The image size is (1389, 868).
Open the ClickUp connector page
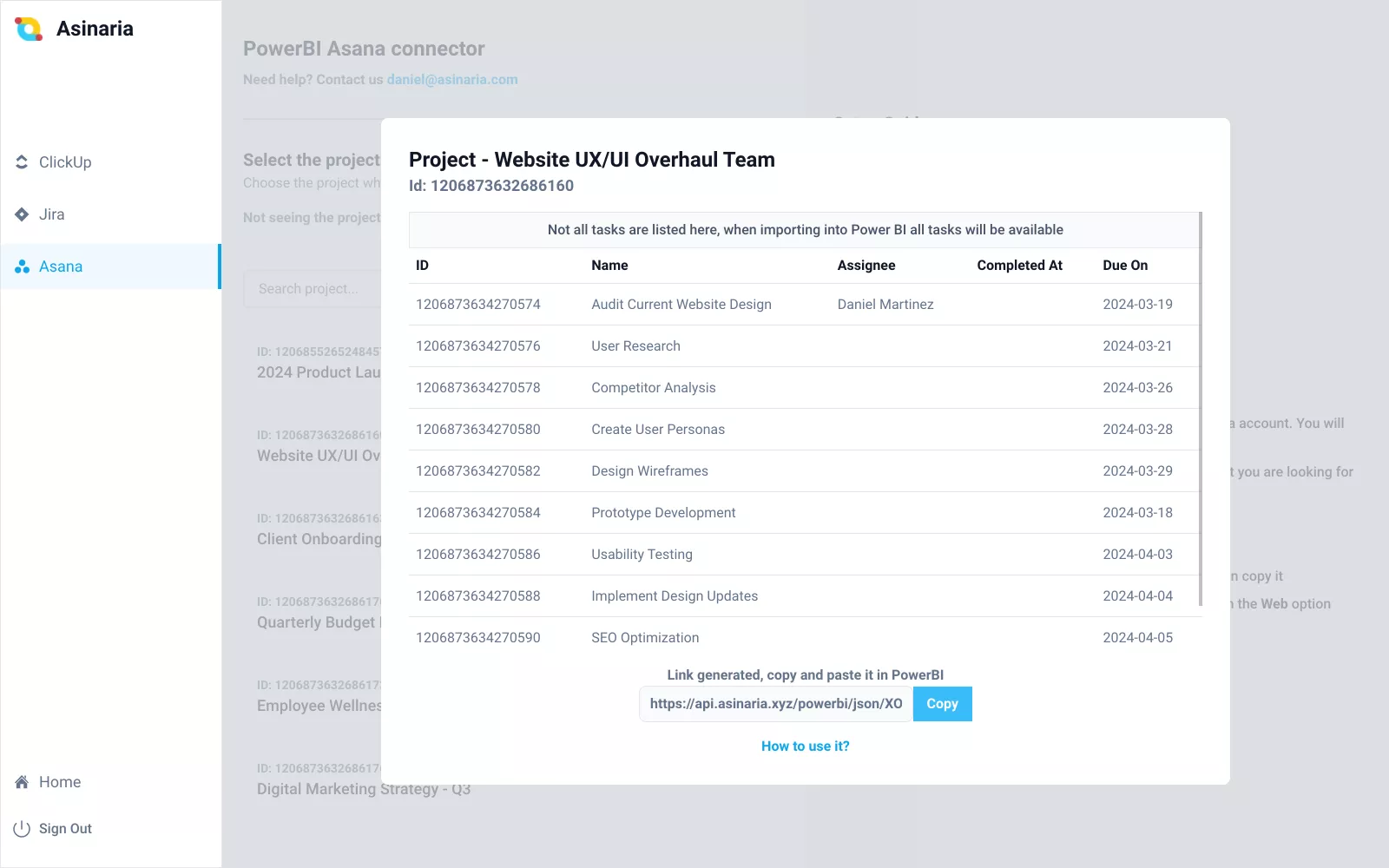coord(65,162)
